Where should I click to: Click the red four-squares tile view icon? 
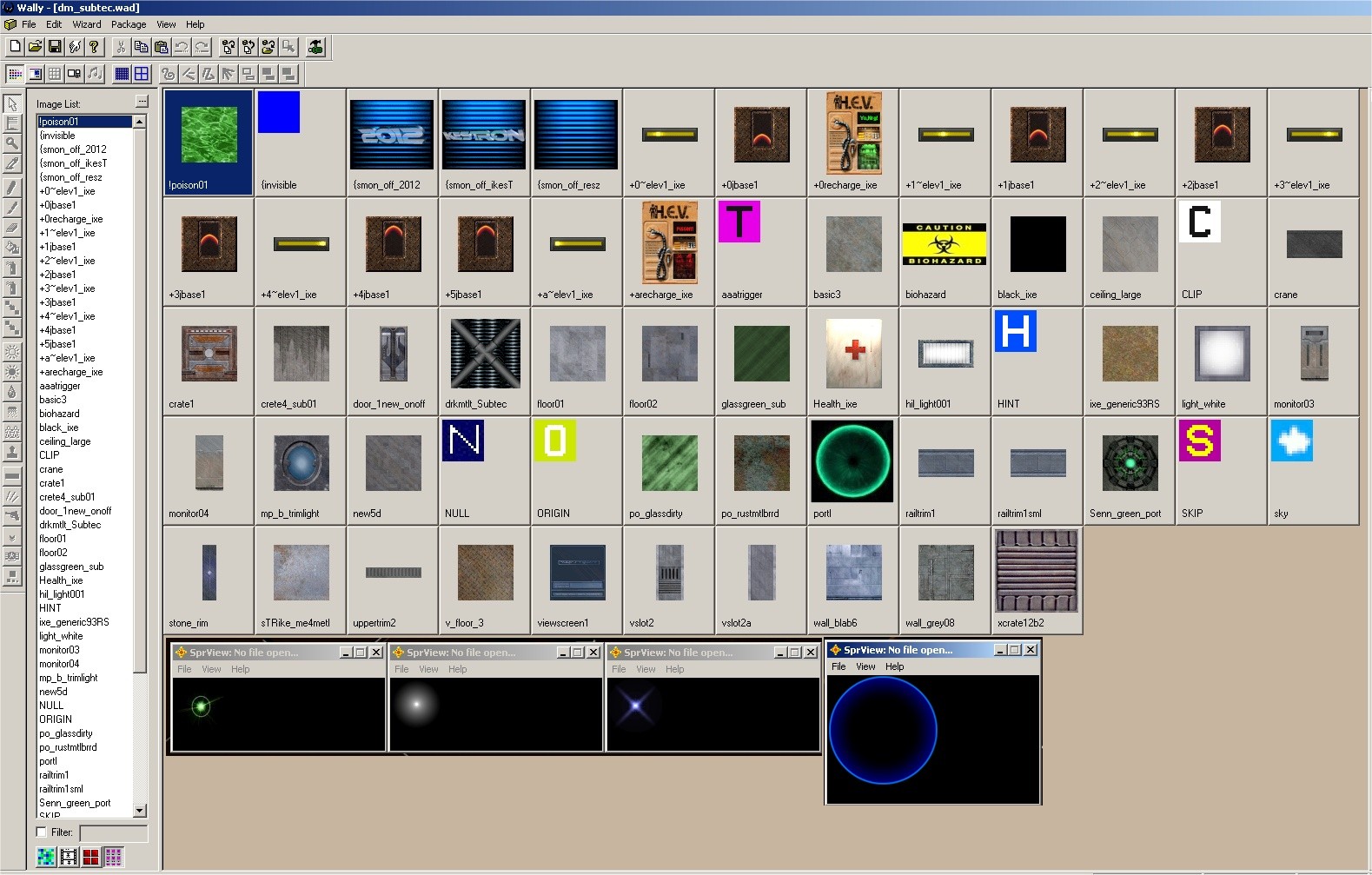coord(90,858)
